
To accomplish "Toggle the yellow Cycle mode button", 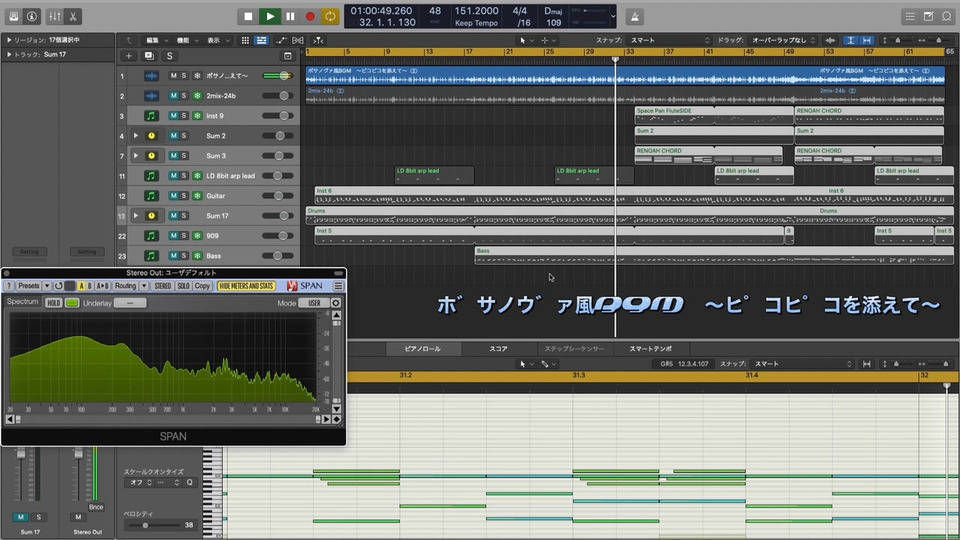I will [330, 17].
